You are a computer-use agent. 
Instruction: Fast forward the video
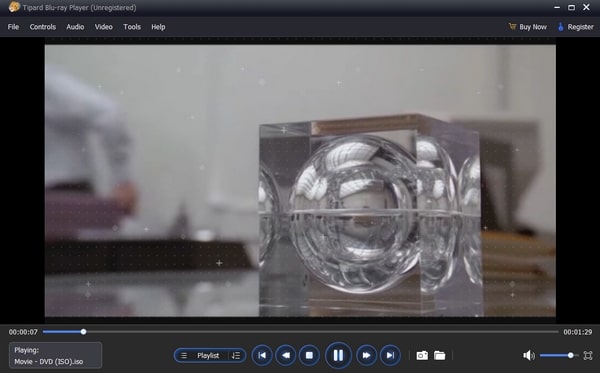pos(366,355)
